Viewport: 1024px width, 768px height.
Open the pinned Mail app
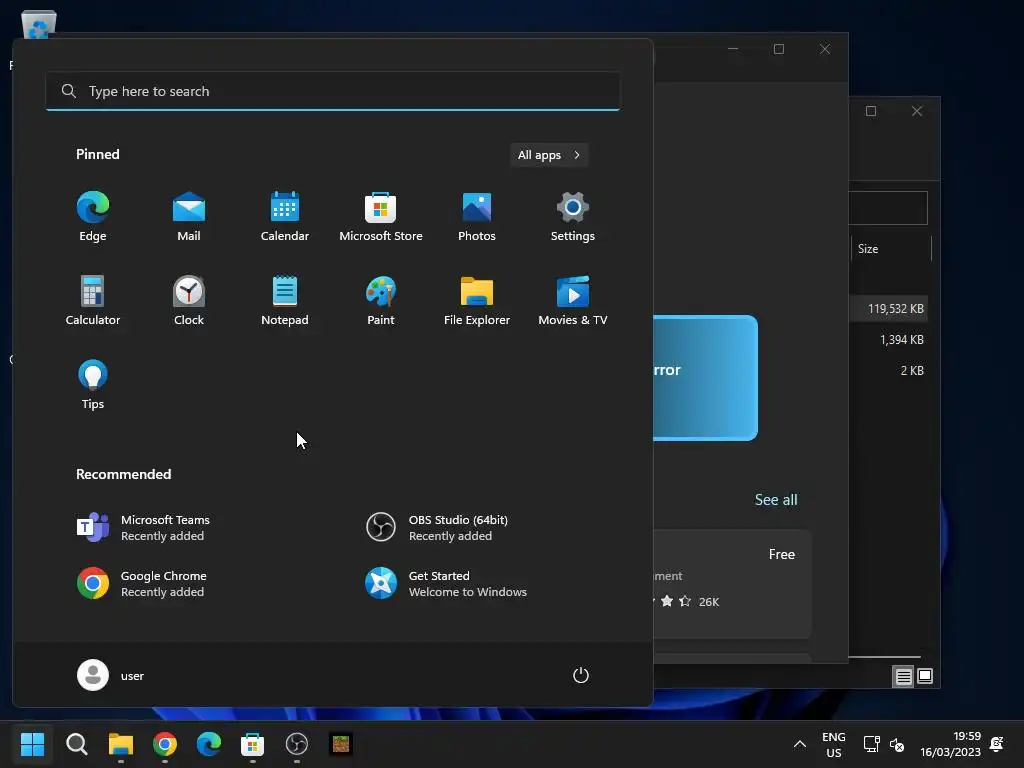[x=189, y=217]
